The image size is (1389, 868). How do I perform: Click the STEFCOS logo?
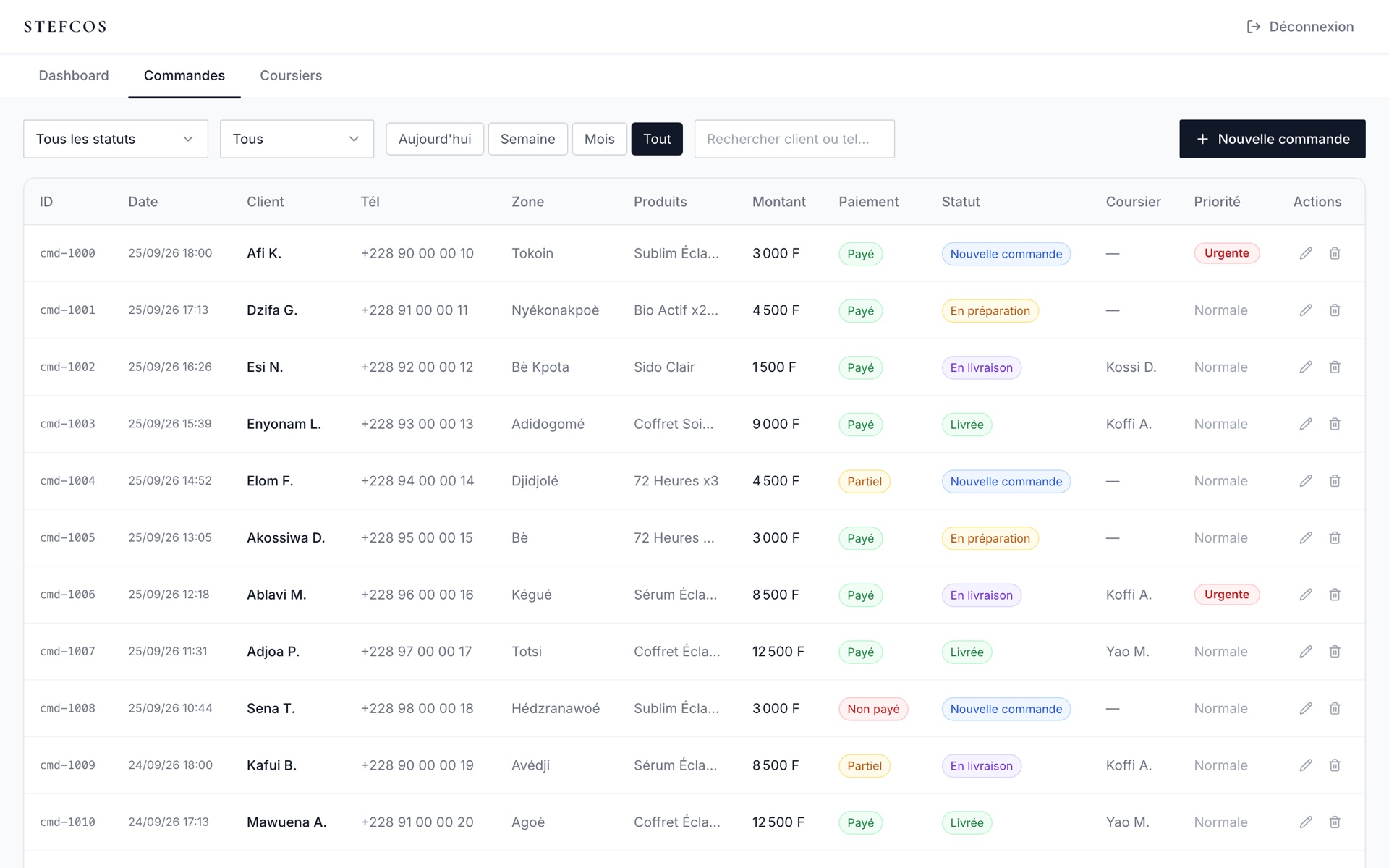(65, 27)
